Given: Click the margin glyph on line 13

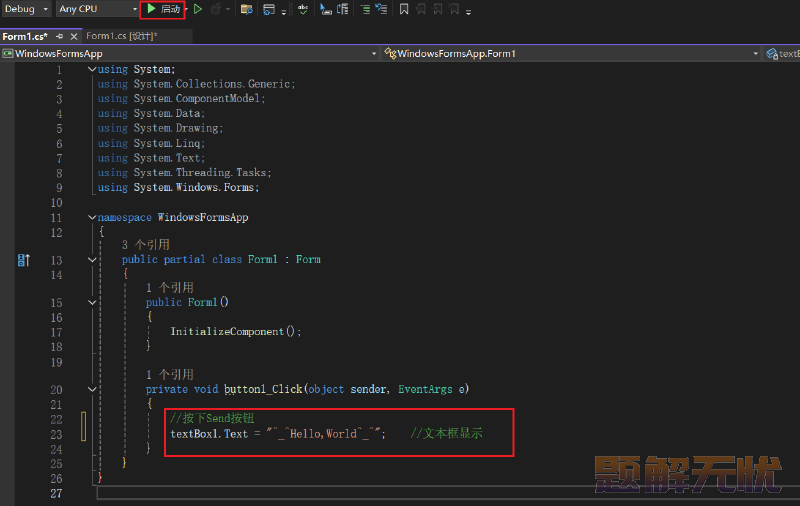Looking at the screenshot, I should click(x=23, y=260).
